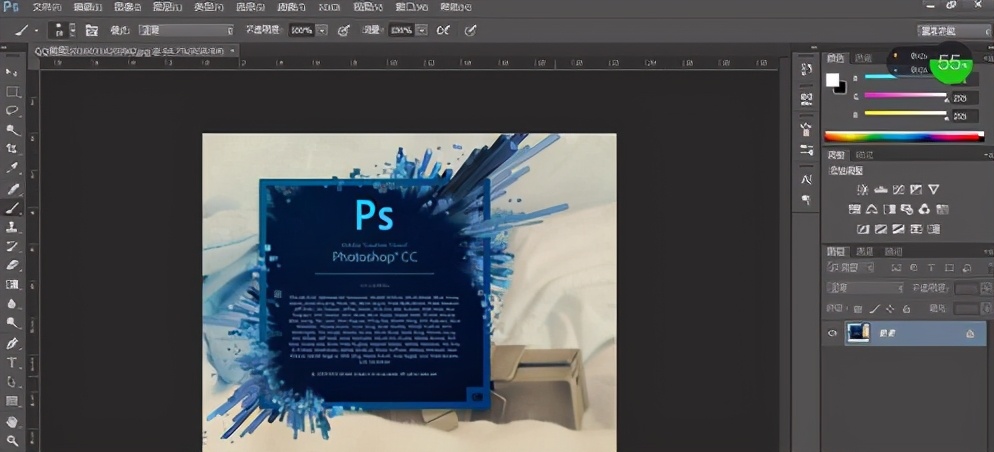
Task: Open the brush painting mode dropdown
Action: tap(186, 30)
